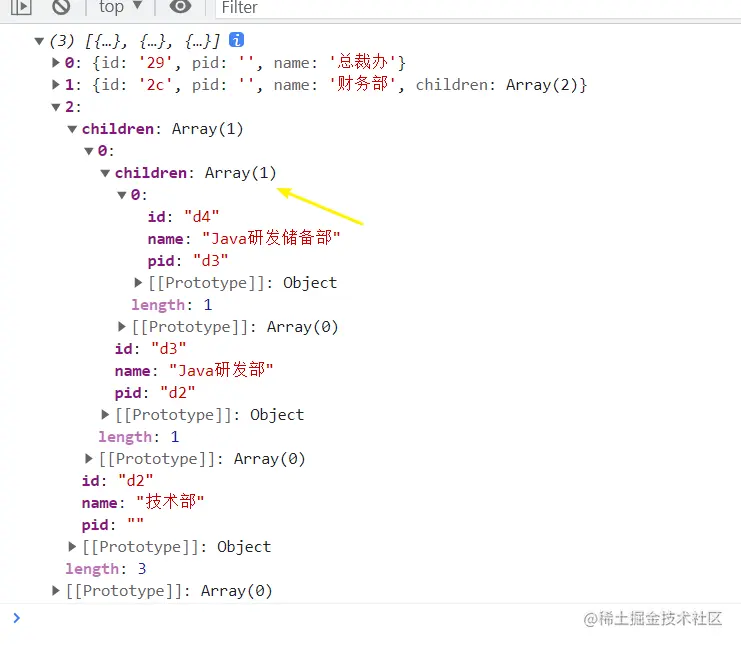Clear the console with the ban icon

pos(61,7)
